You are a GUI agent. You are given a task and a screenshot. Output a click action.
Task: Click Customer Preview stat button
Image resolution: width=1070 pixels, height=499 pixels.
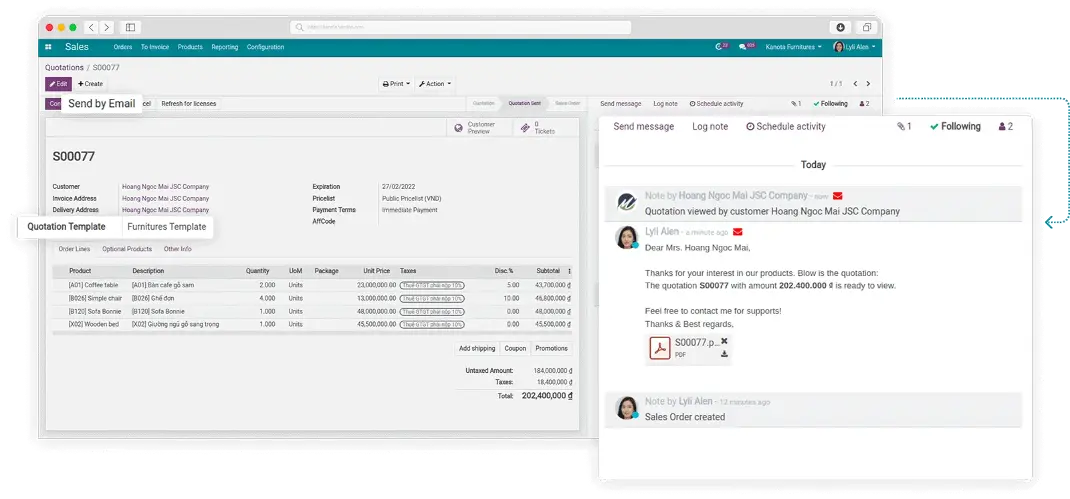click(x=480, y=128)
